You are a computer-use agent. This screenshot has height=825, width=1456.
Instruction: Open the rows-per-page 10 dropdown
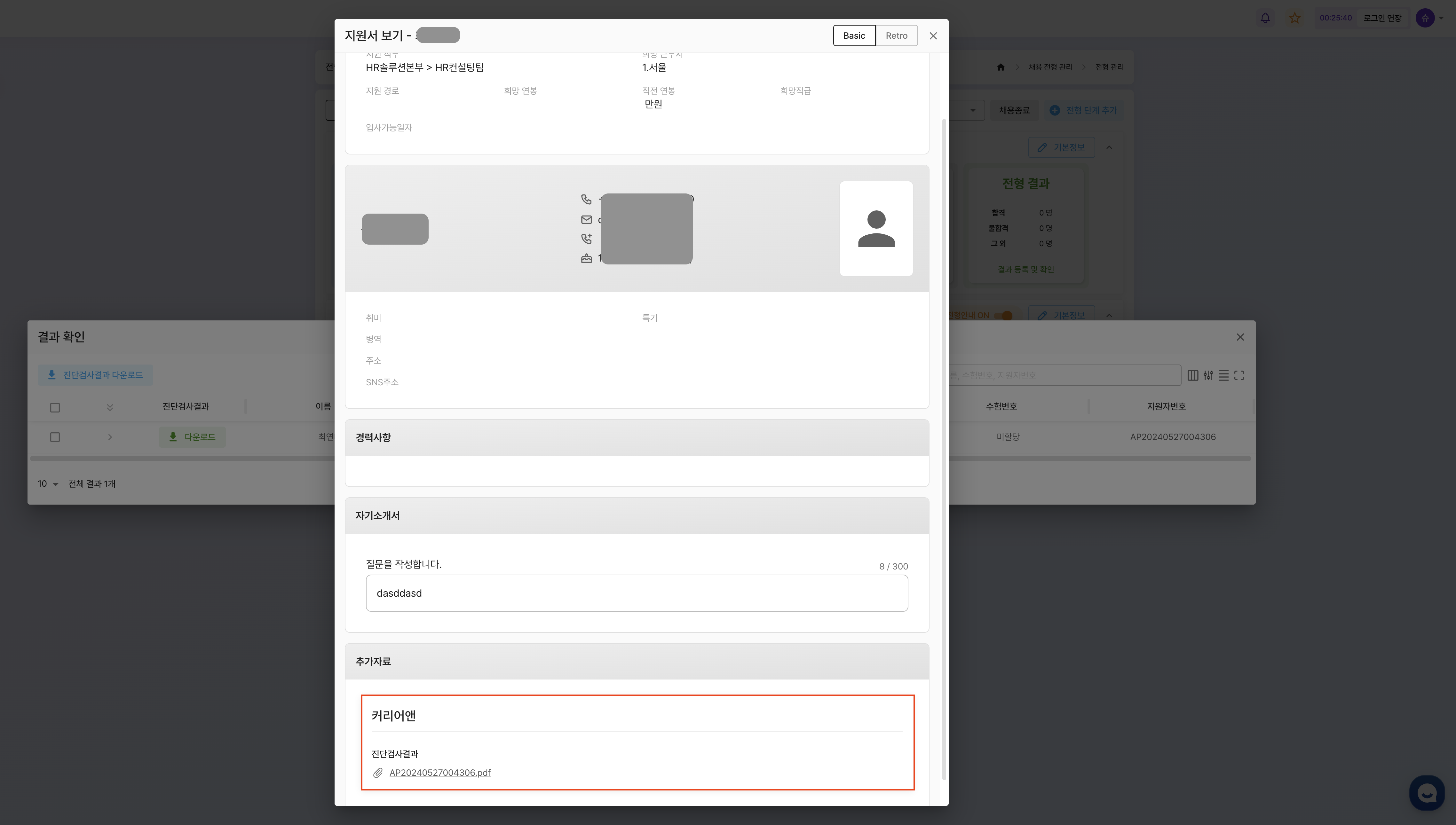[x=48, y=483]
